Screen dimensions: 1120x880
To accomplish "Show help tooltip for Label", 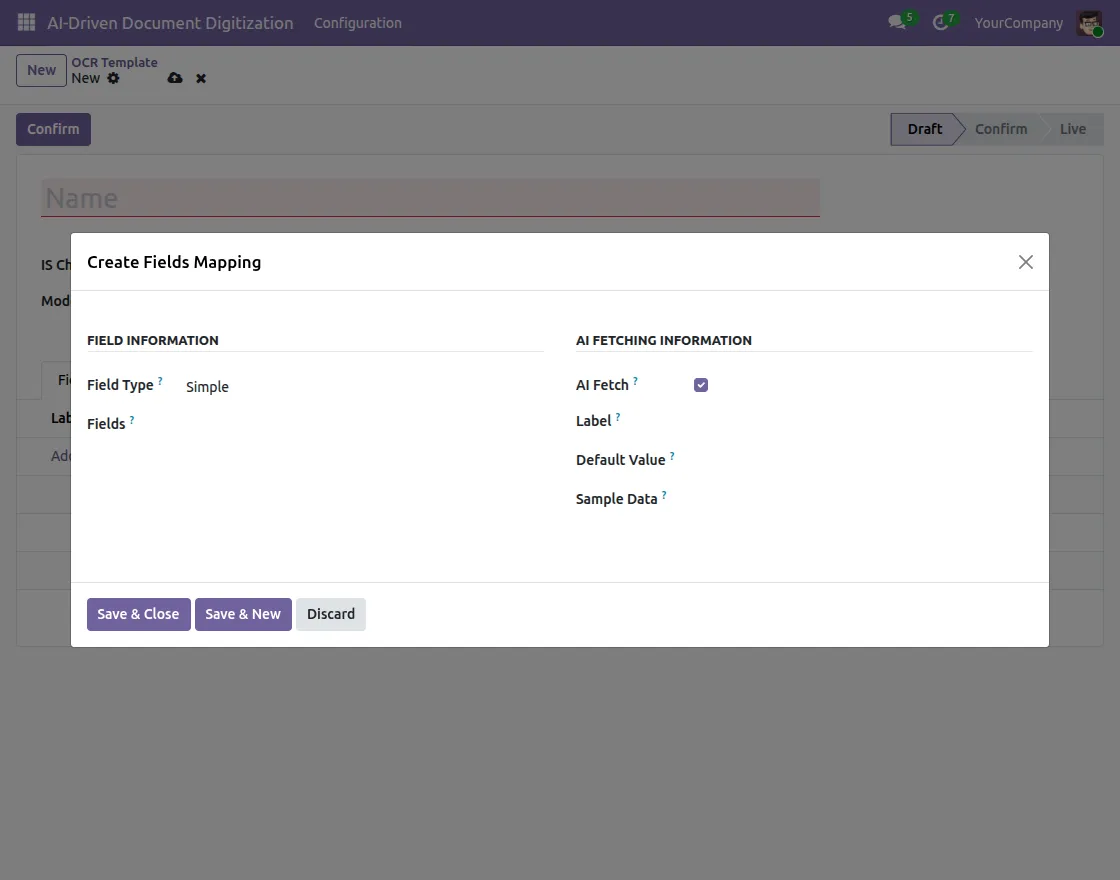I will click(618, 417).
